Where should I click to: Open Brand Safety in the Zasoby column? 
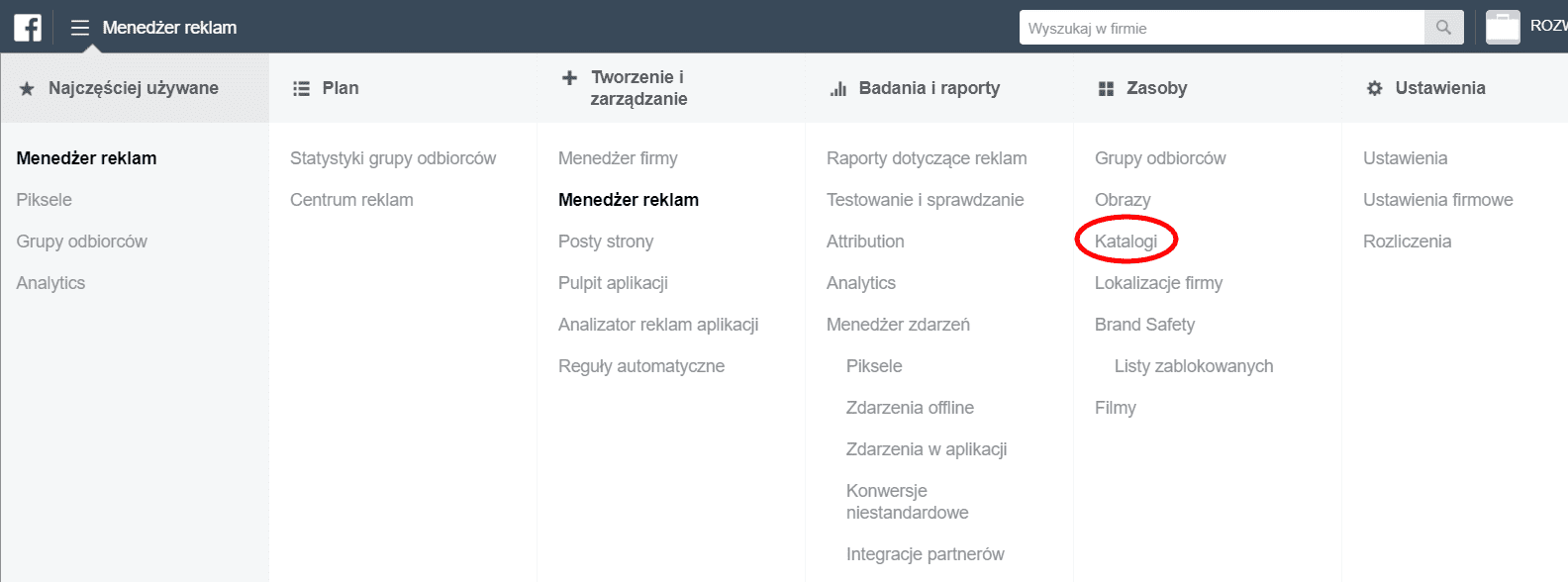1144,324
